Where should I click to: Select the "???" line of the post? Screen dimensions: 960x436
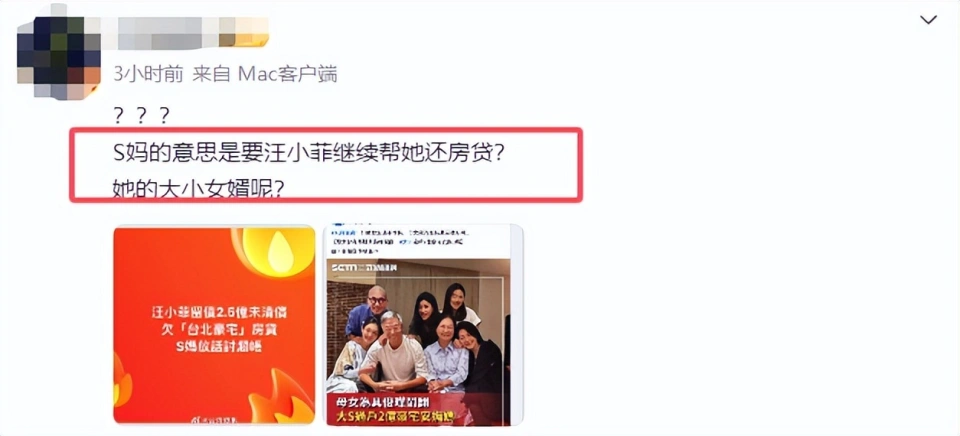point(141,114)
